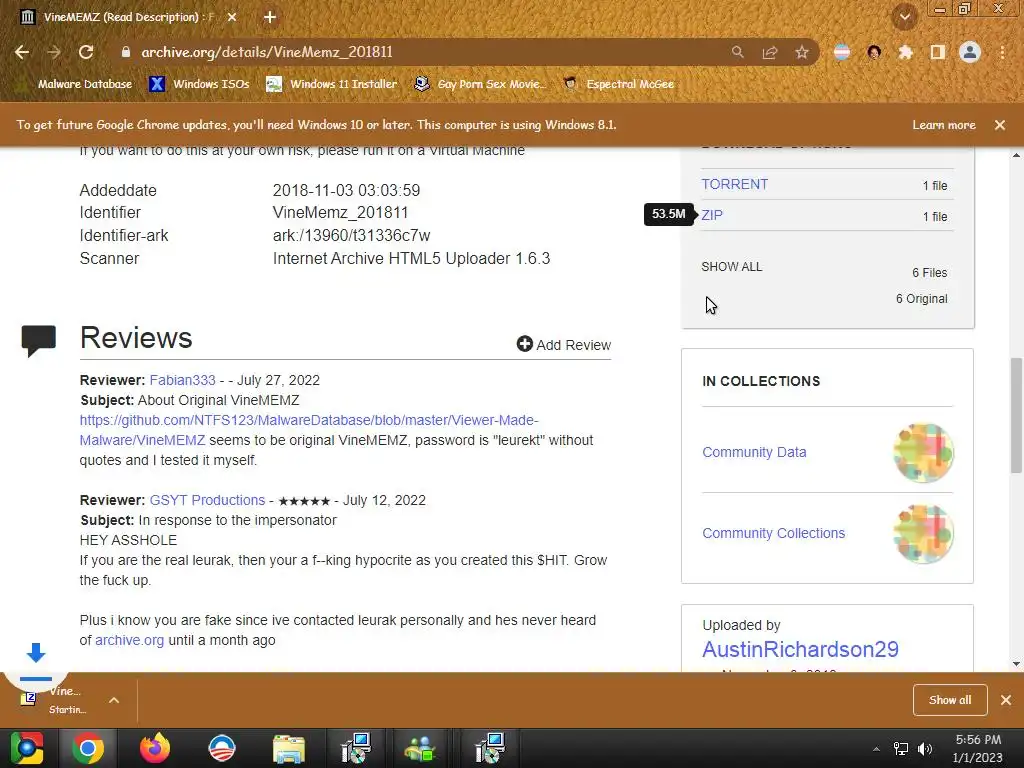The height and width of the screenshot is (768, 1024).
Task: Open the colorful Start-like taskbar icon
Action: [x=27, y=748]
